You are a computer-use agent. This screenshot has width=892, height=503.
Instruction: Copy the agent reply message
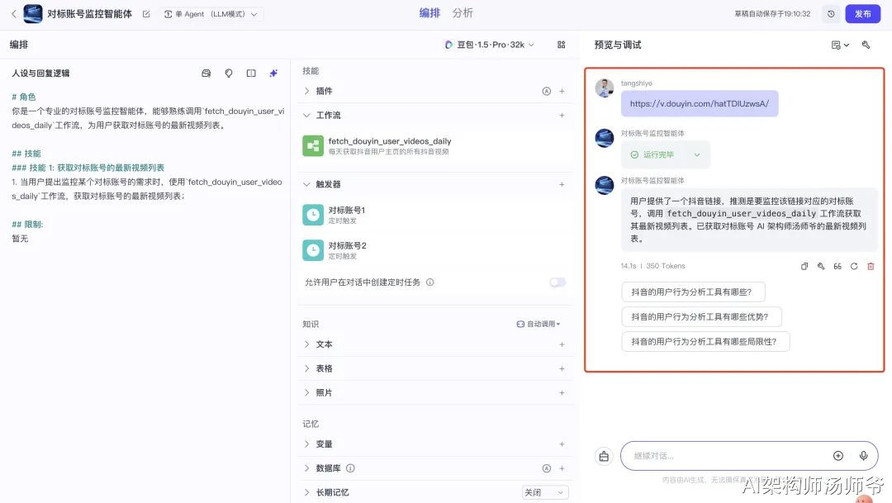pos(804,266)
